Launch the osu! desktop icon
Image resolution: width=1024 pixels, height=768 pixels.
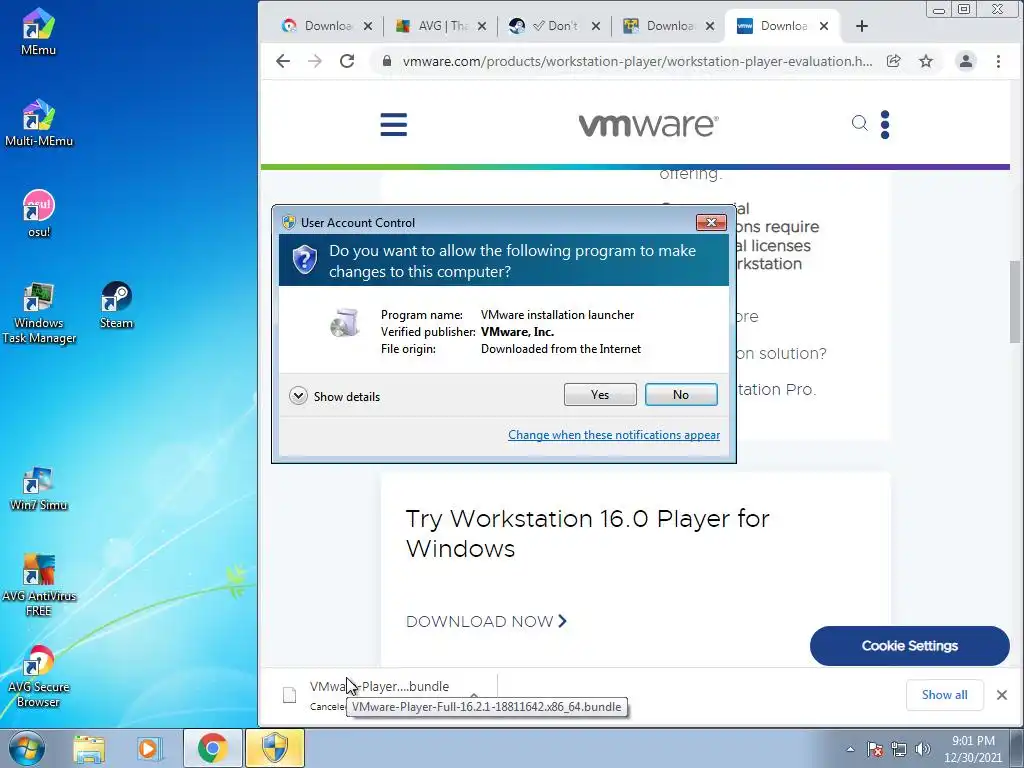[x=39, y=214]
